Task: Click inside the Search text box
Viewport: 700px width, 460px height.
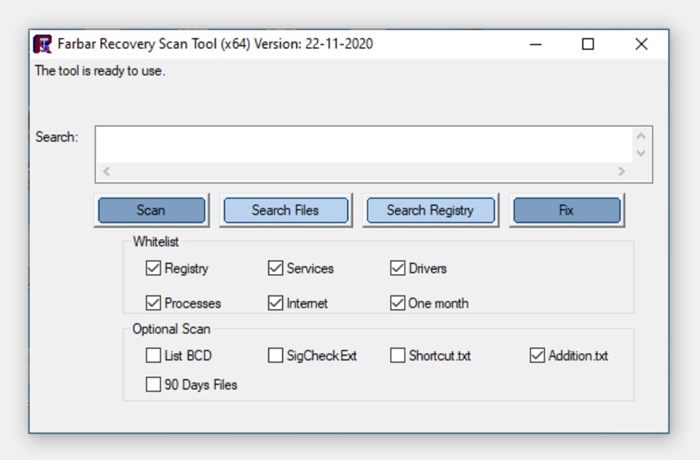Action: [364, 145]
